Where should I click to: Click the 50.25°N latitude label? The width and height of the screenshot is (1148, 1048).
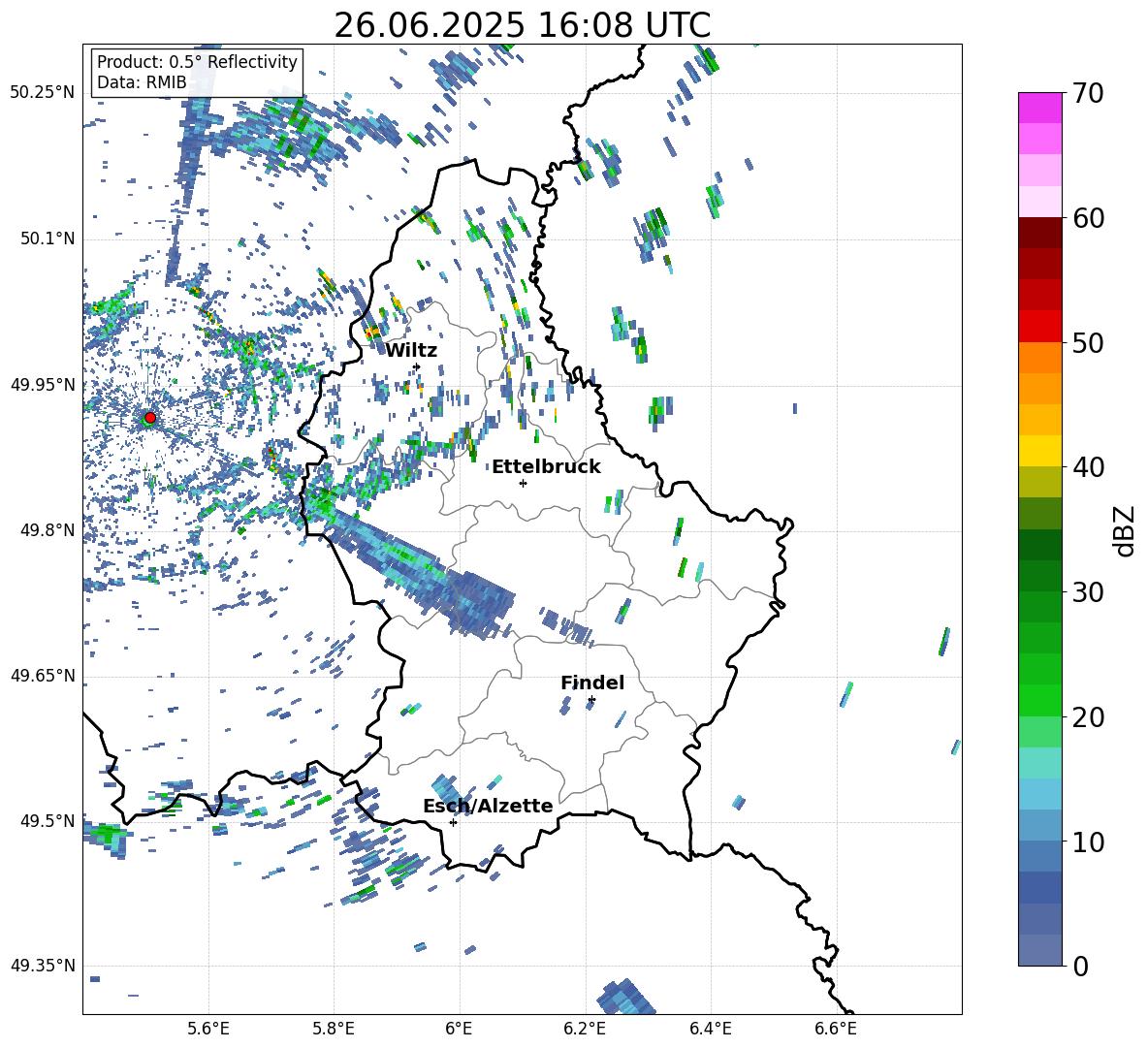pos(43,92)
